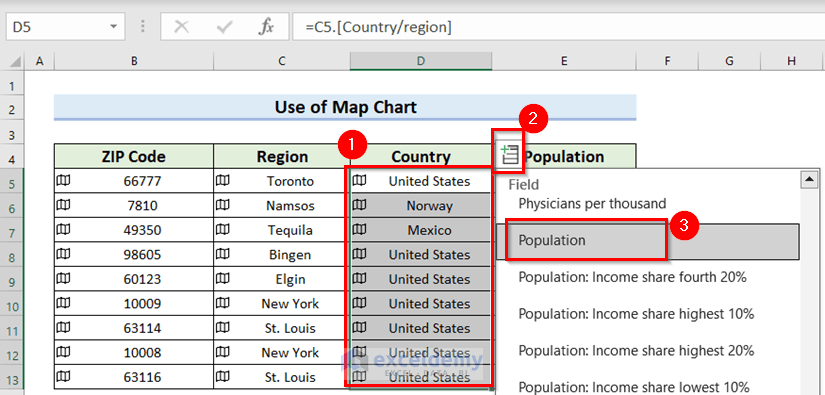Open the Name Box dropdown arrow
This screenshot has width=825, height=395.
pos(114,27)
